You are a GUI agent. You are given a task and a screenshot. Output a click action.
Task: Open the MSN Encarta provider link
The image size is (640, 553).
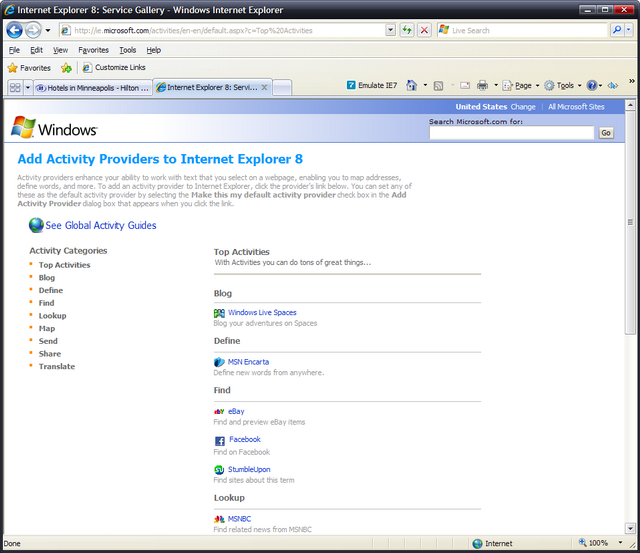pyautogui.click(x=248, y=362)
